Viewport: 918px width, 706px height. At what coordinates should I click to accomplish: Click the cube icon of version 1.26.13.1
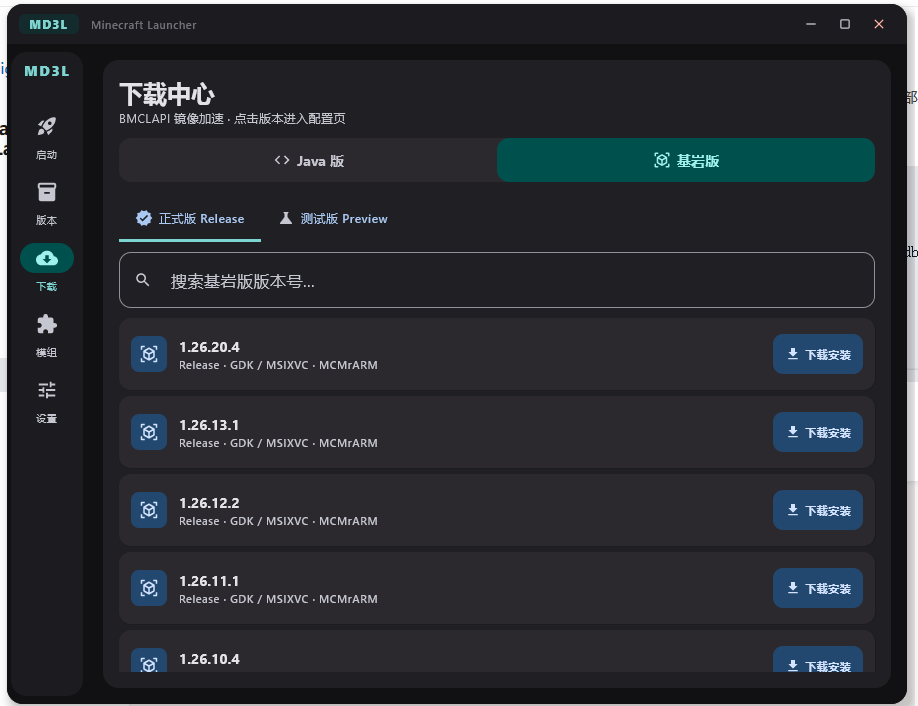click(x=149, y=432)
